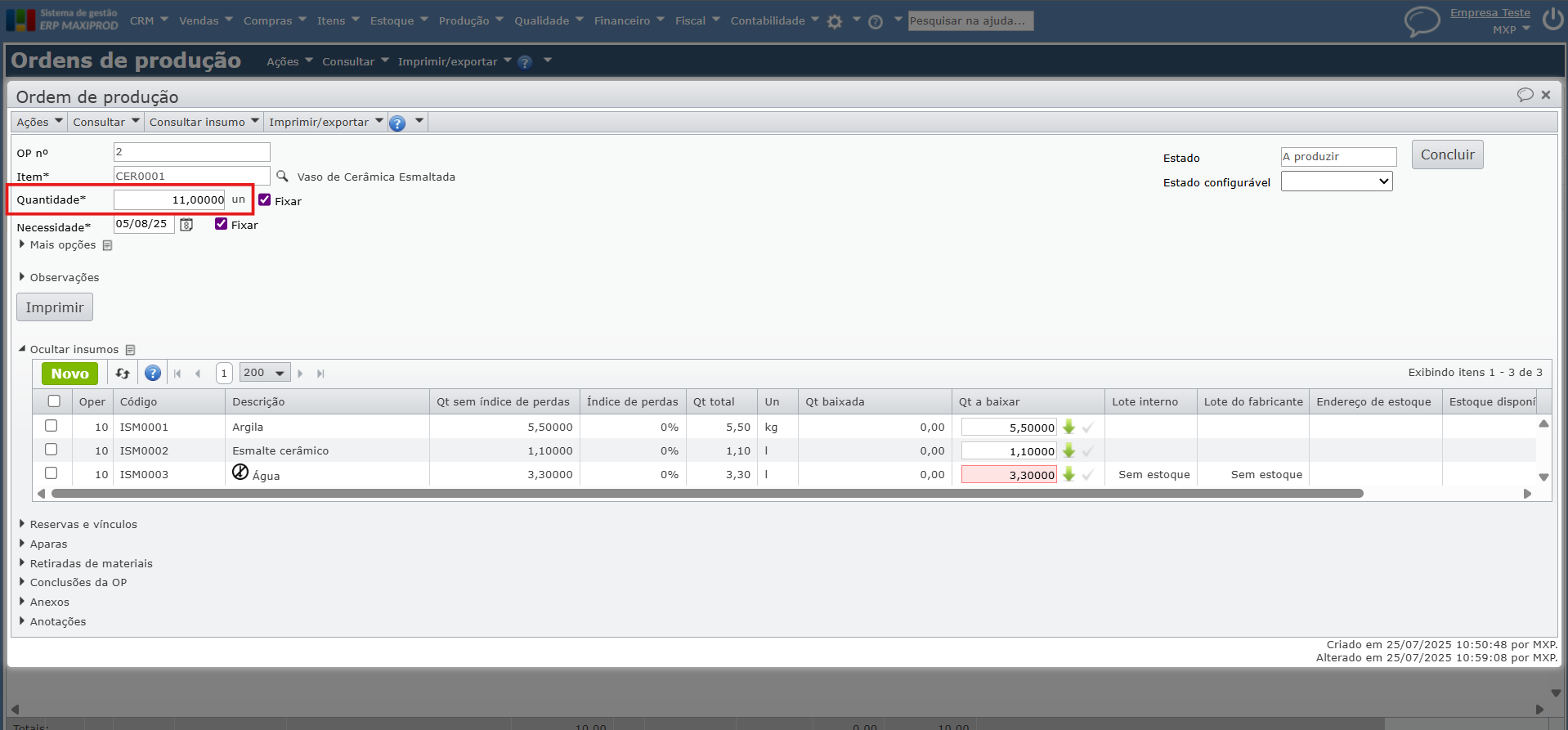This screenshot has height=730, width=1568.
Task: Select the Esmalte cerâmico row checkbox
Action: (51, 450)
